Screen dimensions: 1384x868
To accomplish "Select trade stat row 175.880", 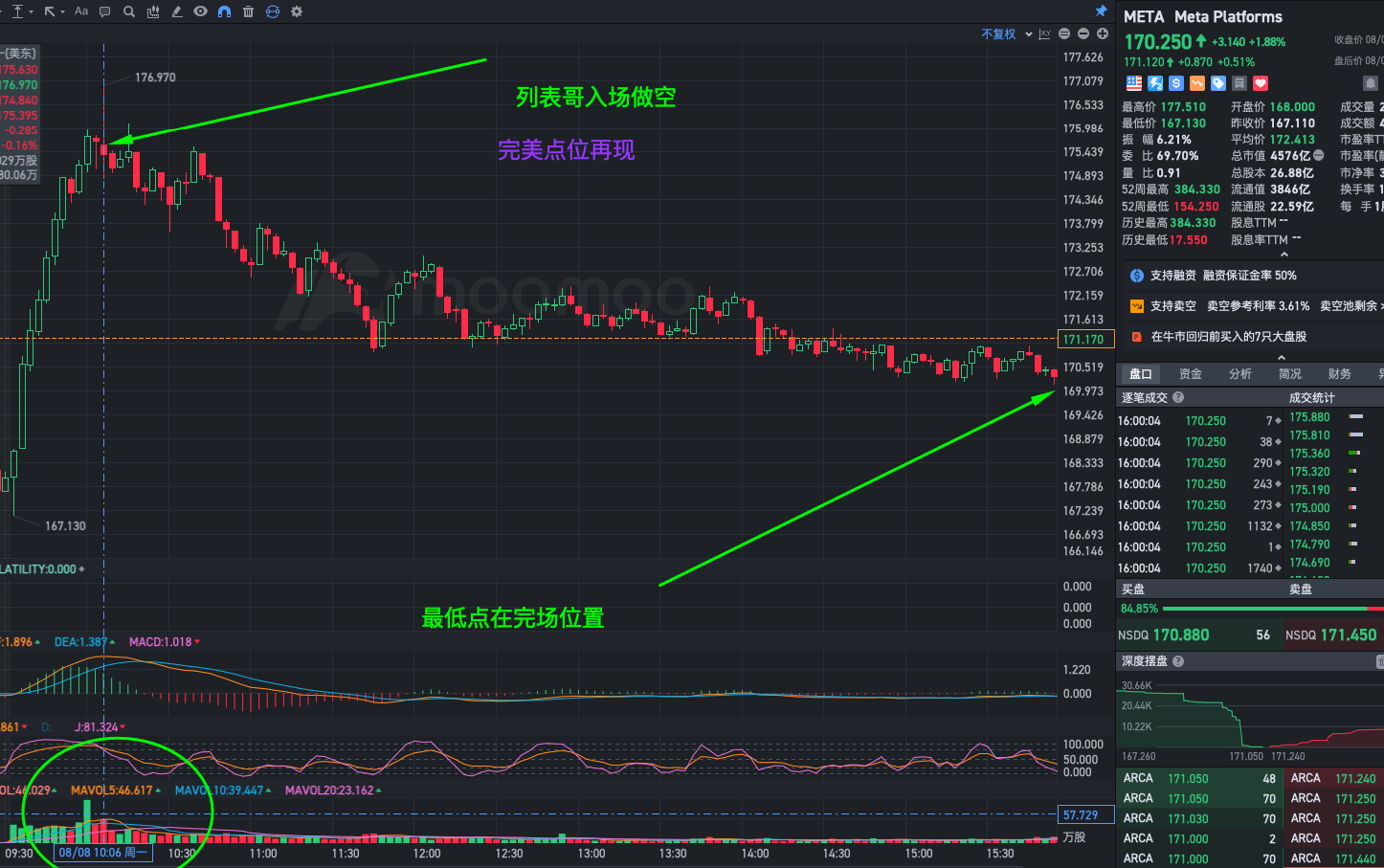I will pyautogui.click(x=1333, y=417).
